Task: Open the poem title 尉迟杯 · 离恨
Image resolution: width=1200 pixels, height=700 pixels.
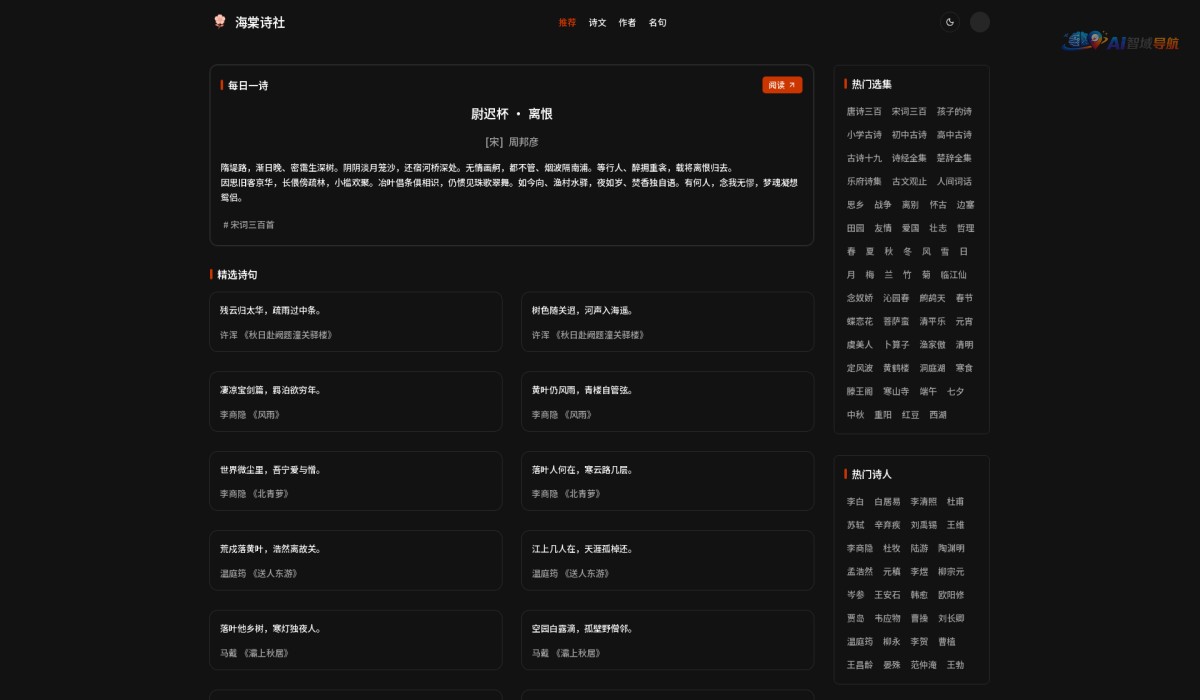Action: point(512,114)
